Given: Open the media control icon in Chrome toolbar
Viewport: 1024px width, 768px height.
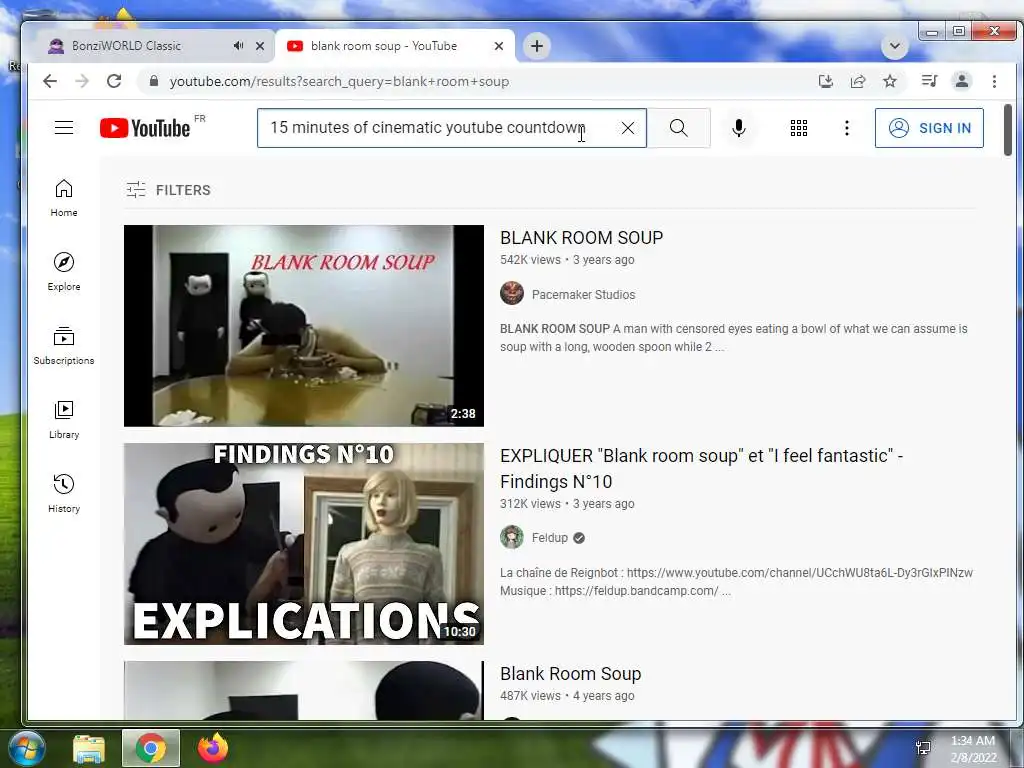Looking at the screenshot, I should pos(929,81).
